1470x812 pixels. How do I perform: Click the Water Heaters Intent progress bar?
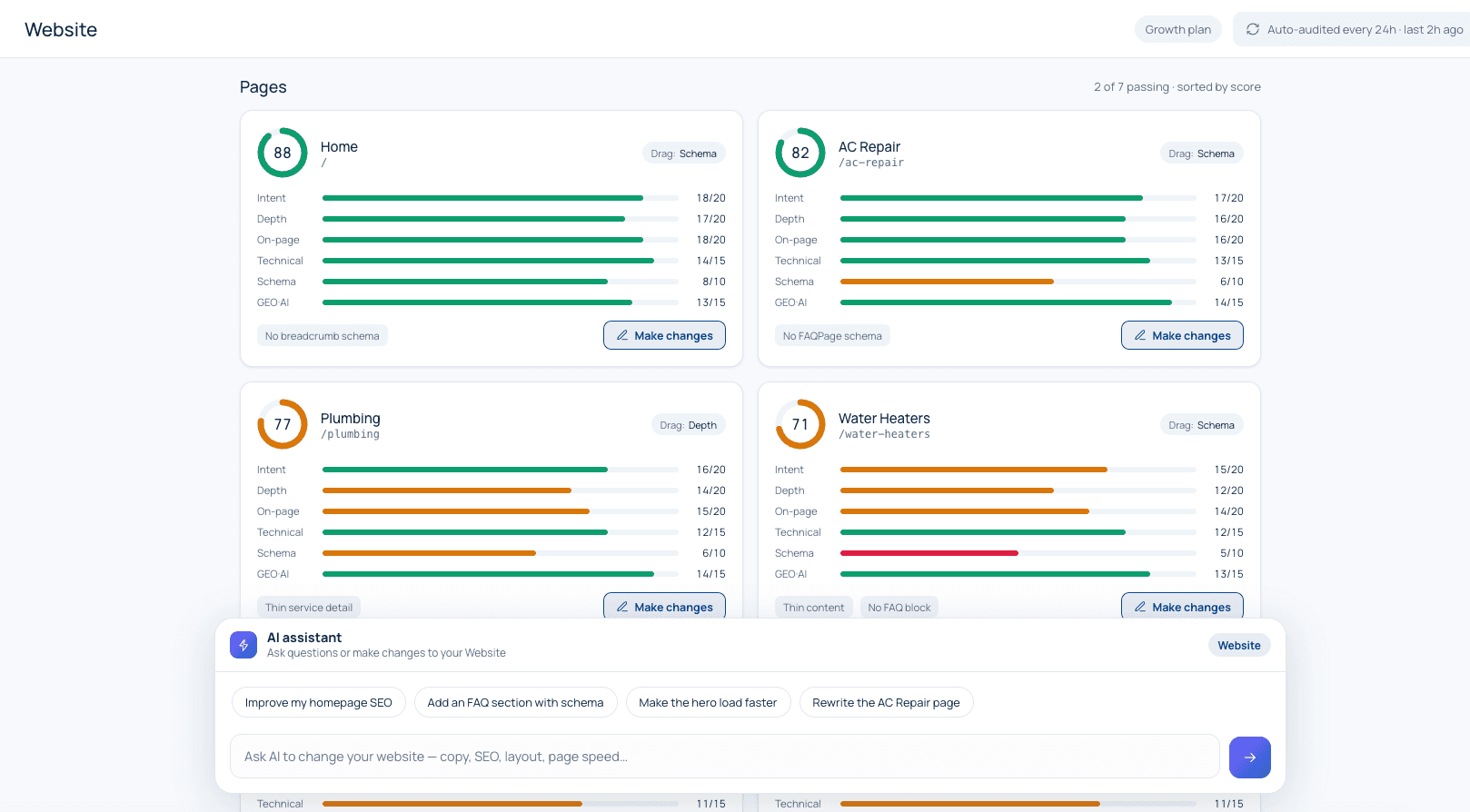pyautogui.click(x=1018, y=470)
